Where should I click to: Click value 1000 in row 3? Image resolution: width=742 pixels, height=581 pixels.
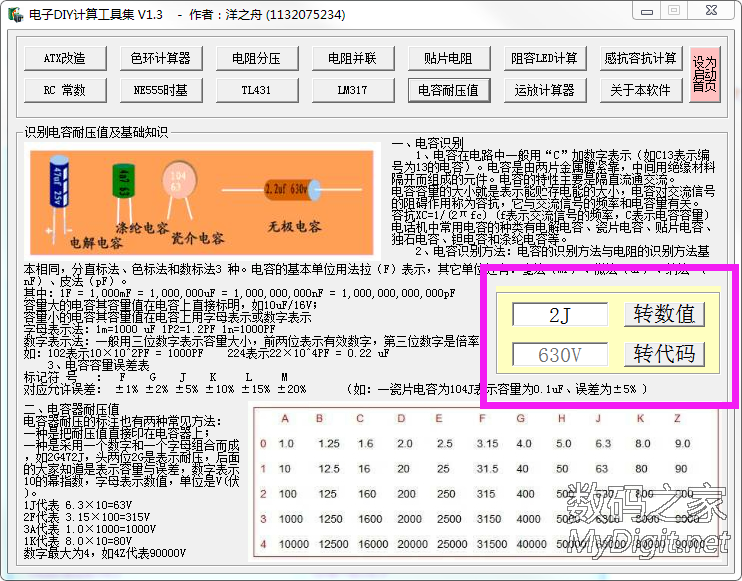(291, 519)
